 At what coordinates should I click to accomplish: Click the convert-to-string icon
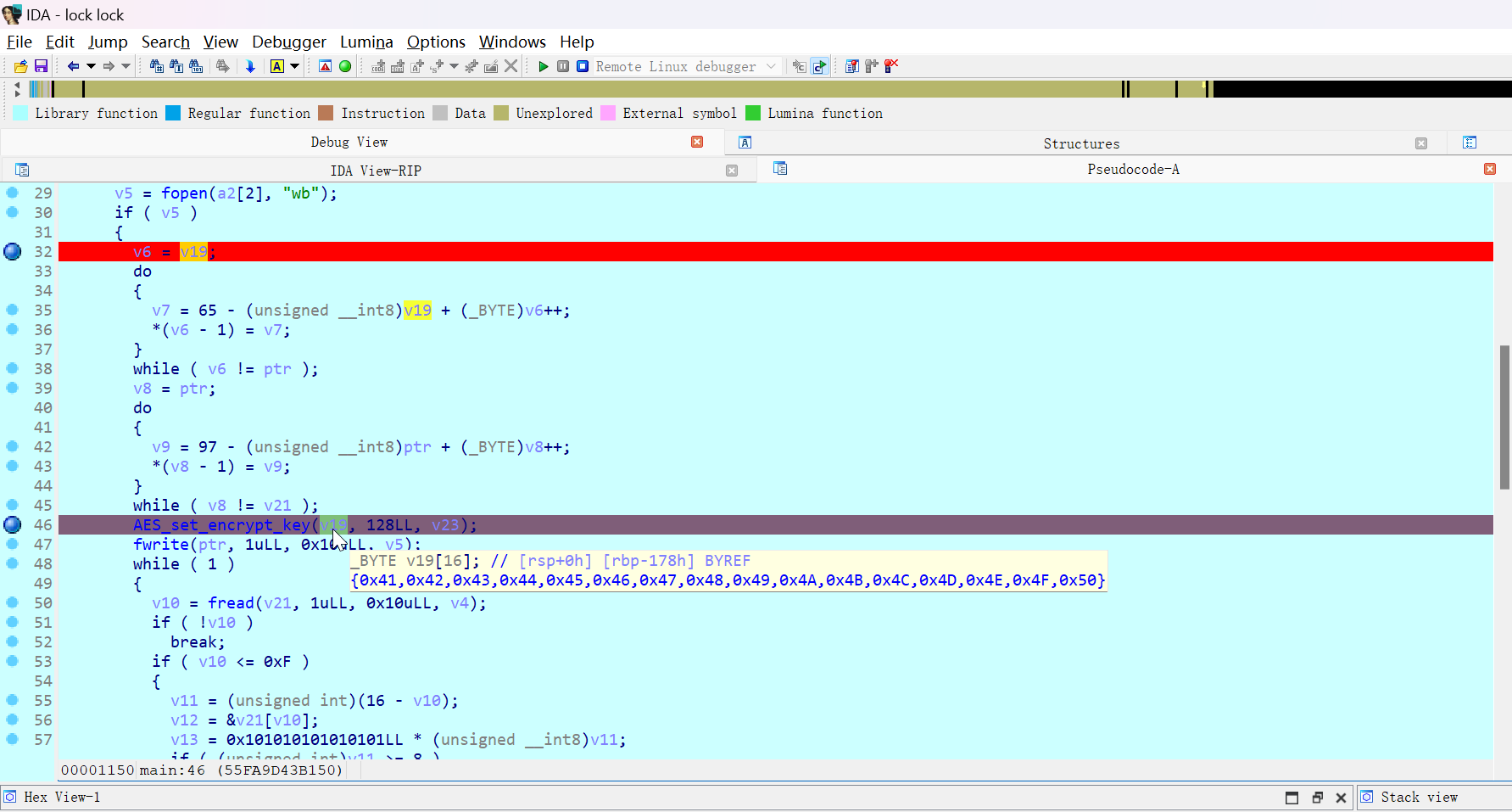(x=417, y=66)
